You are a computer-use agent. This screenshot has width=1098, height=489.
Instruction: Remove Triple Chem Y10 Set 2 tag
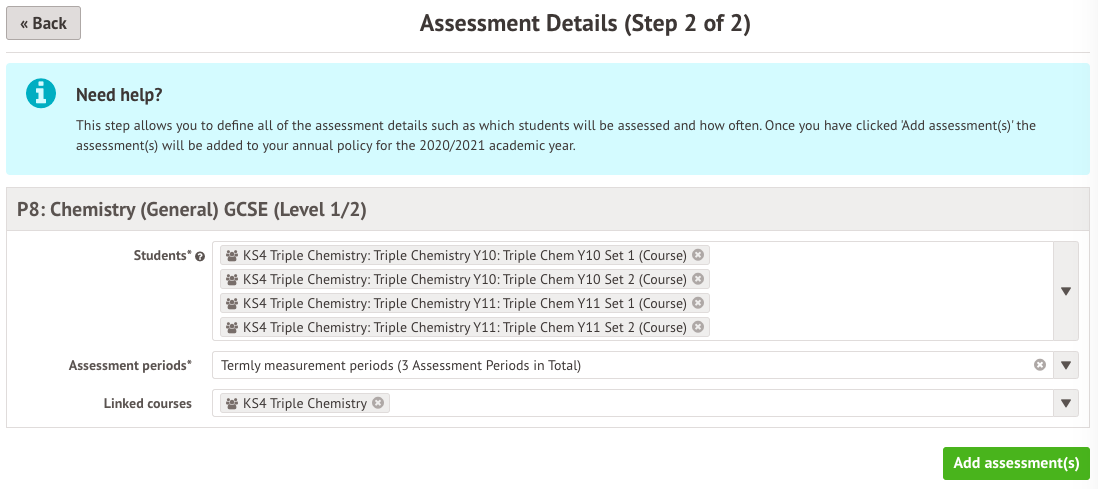tap(698, 279)
